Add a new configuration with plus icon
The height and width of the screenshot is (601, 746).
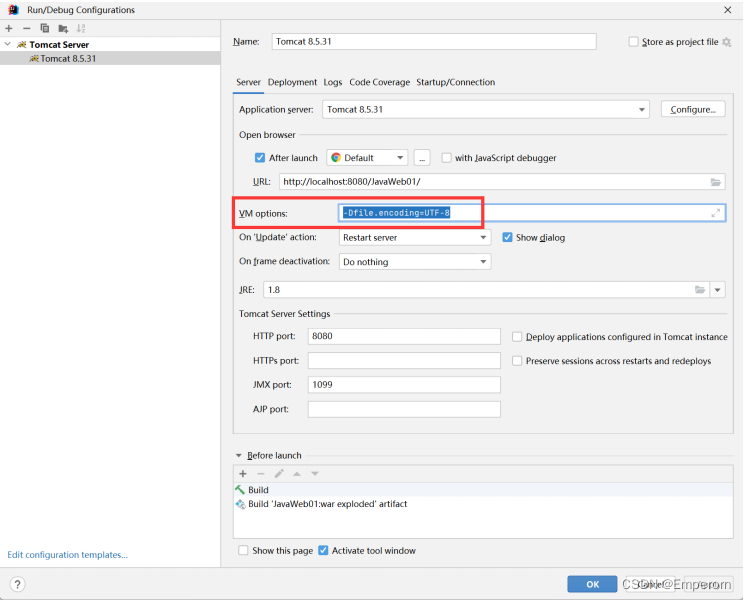[x=9, y=29]
